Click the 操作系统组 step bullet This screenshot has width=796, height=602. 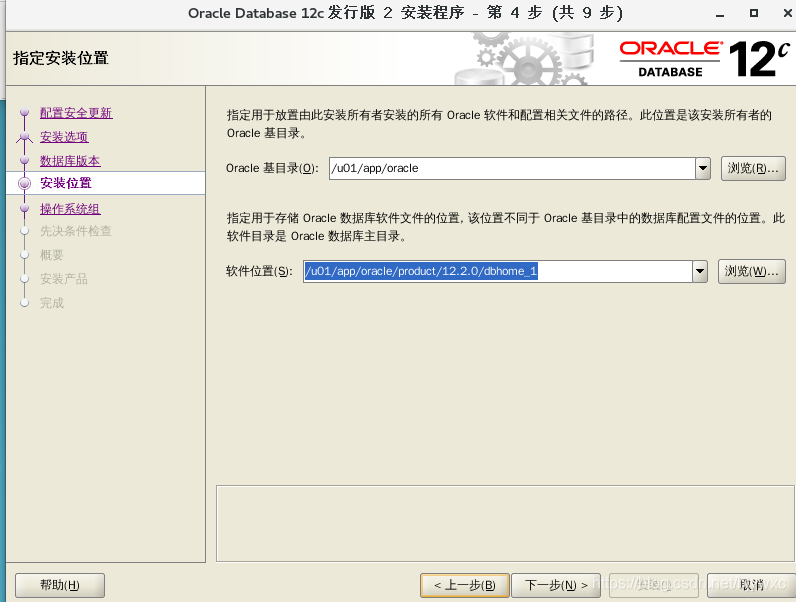pyautogui.click(x=24, y=208)
